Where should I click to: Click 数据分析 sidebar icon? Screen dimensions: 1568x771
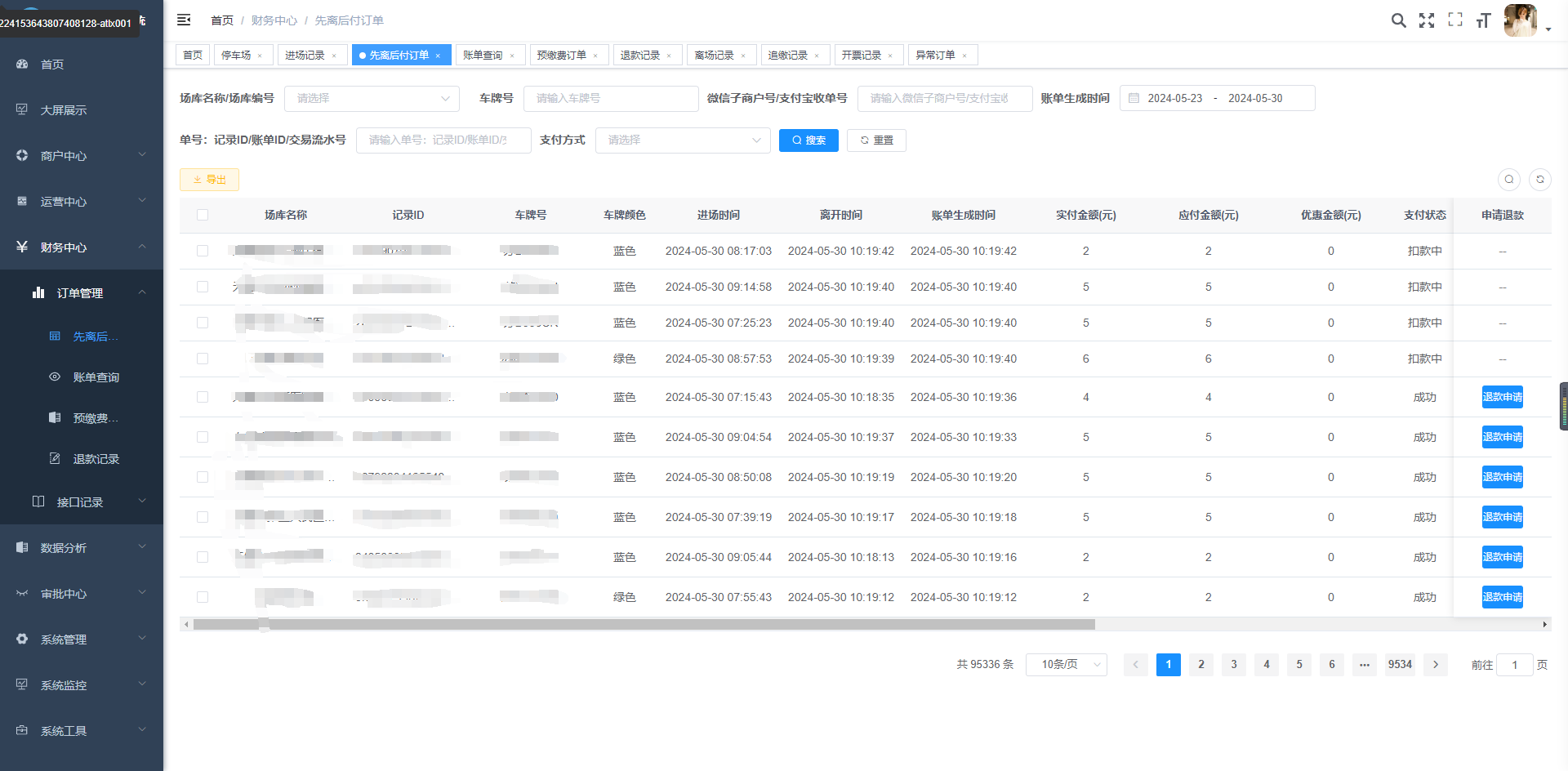tap(22, 547)
